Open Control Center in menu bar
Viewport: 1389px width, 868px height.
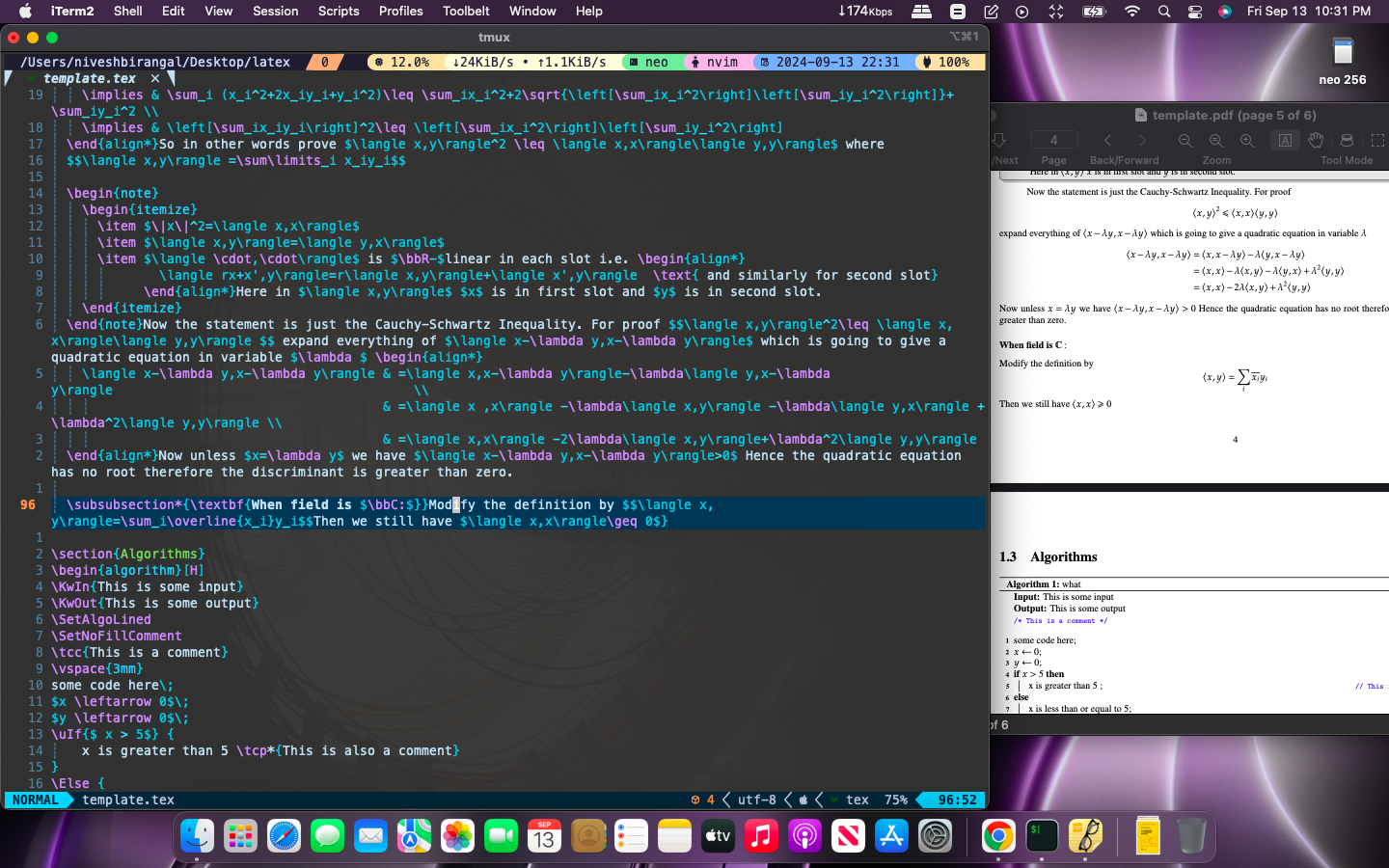click(1194, 11)
